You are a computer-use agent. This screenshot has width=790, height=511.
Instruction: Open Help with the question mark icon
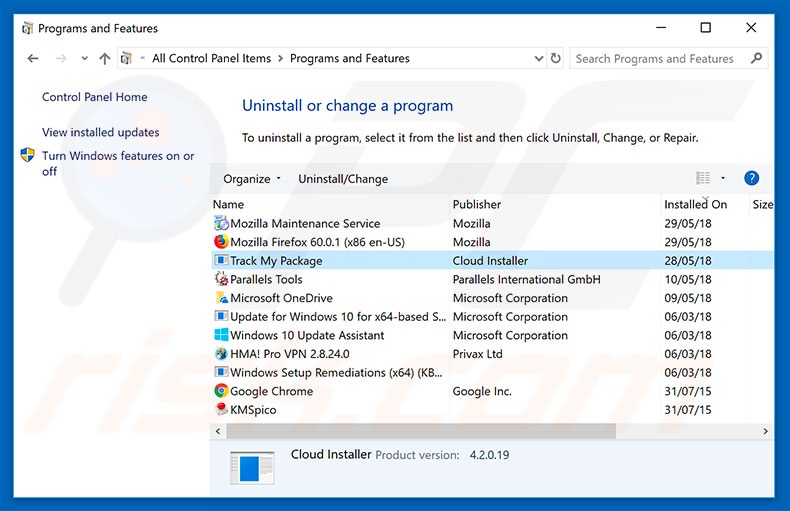click(751, 178)
